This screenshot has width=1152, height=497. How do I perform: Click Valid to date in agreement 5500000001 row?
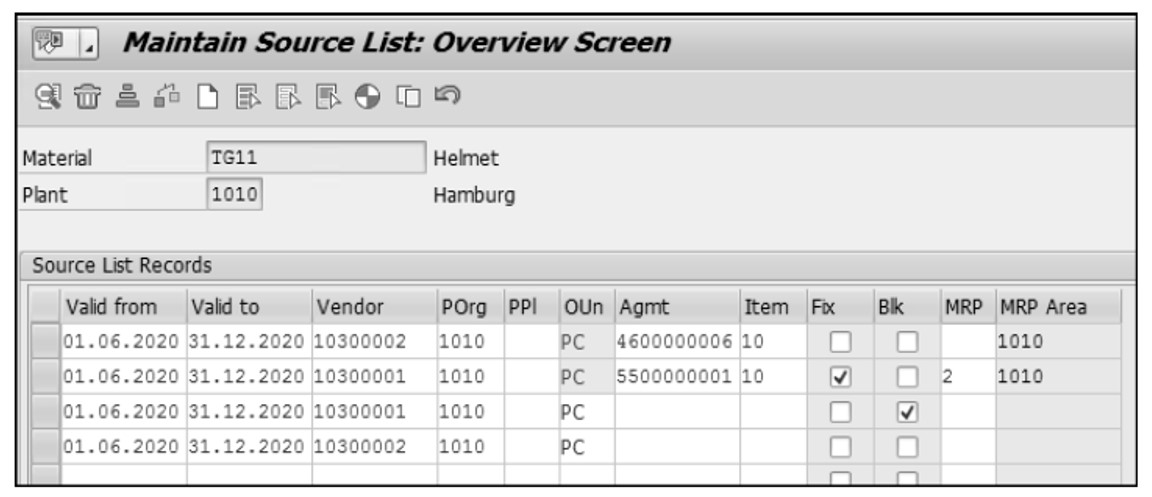pos(249,377)
